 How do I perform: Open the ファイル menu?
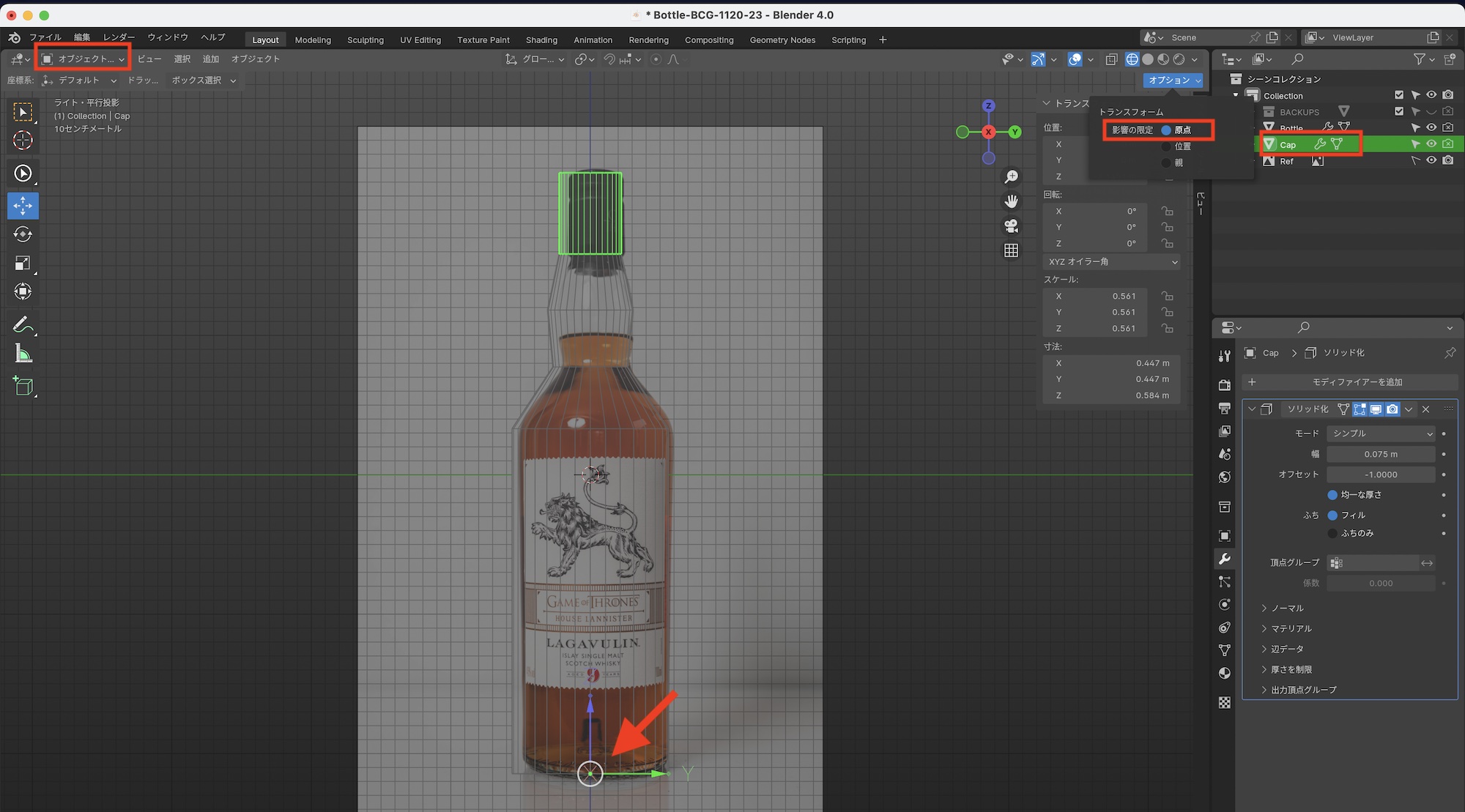tap(45, 37)
